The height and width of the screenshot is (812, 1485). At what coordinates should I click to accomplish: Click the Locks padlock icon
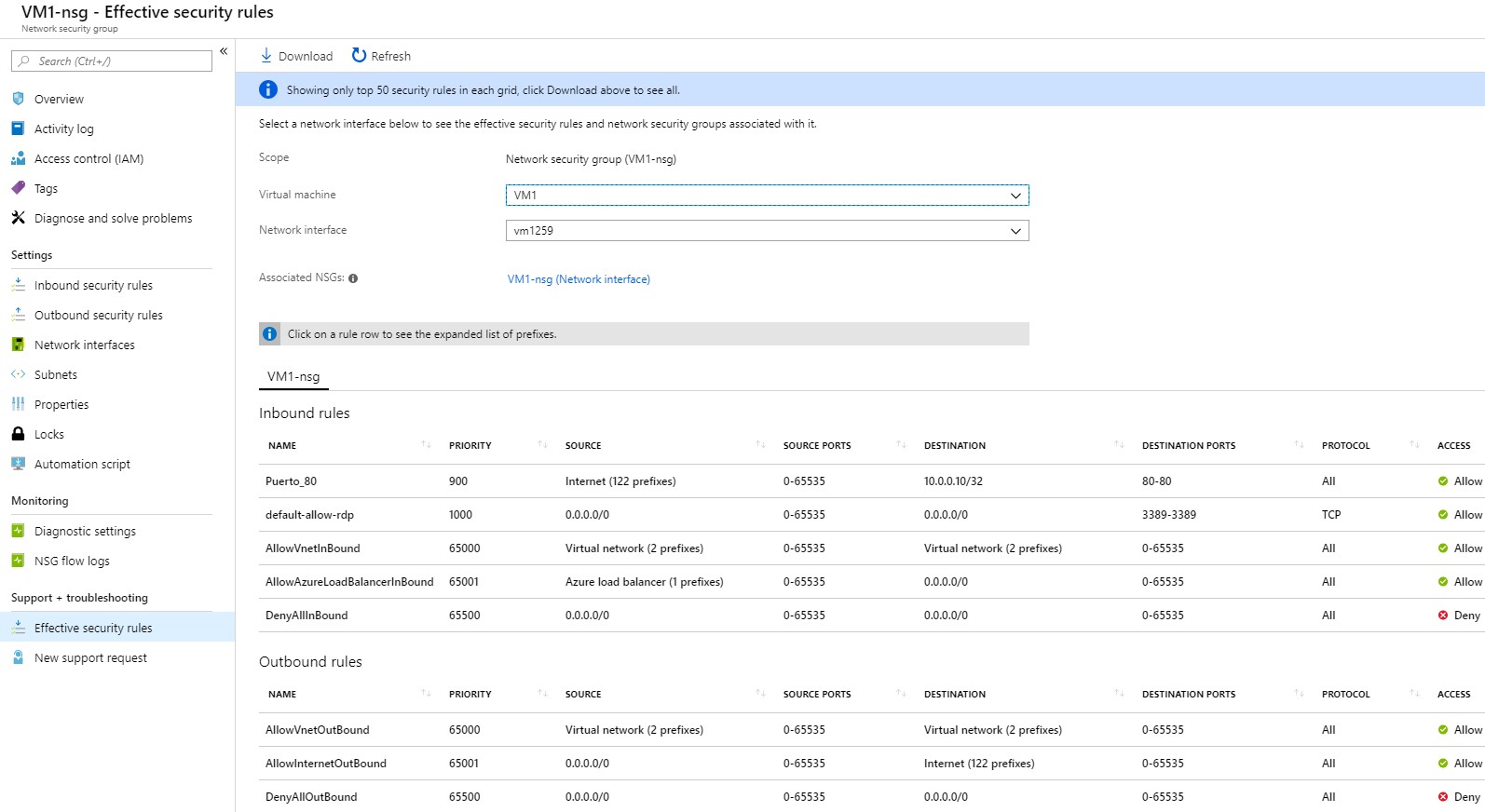coord(18,434)
